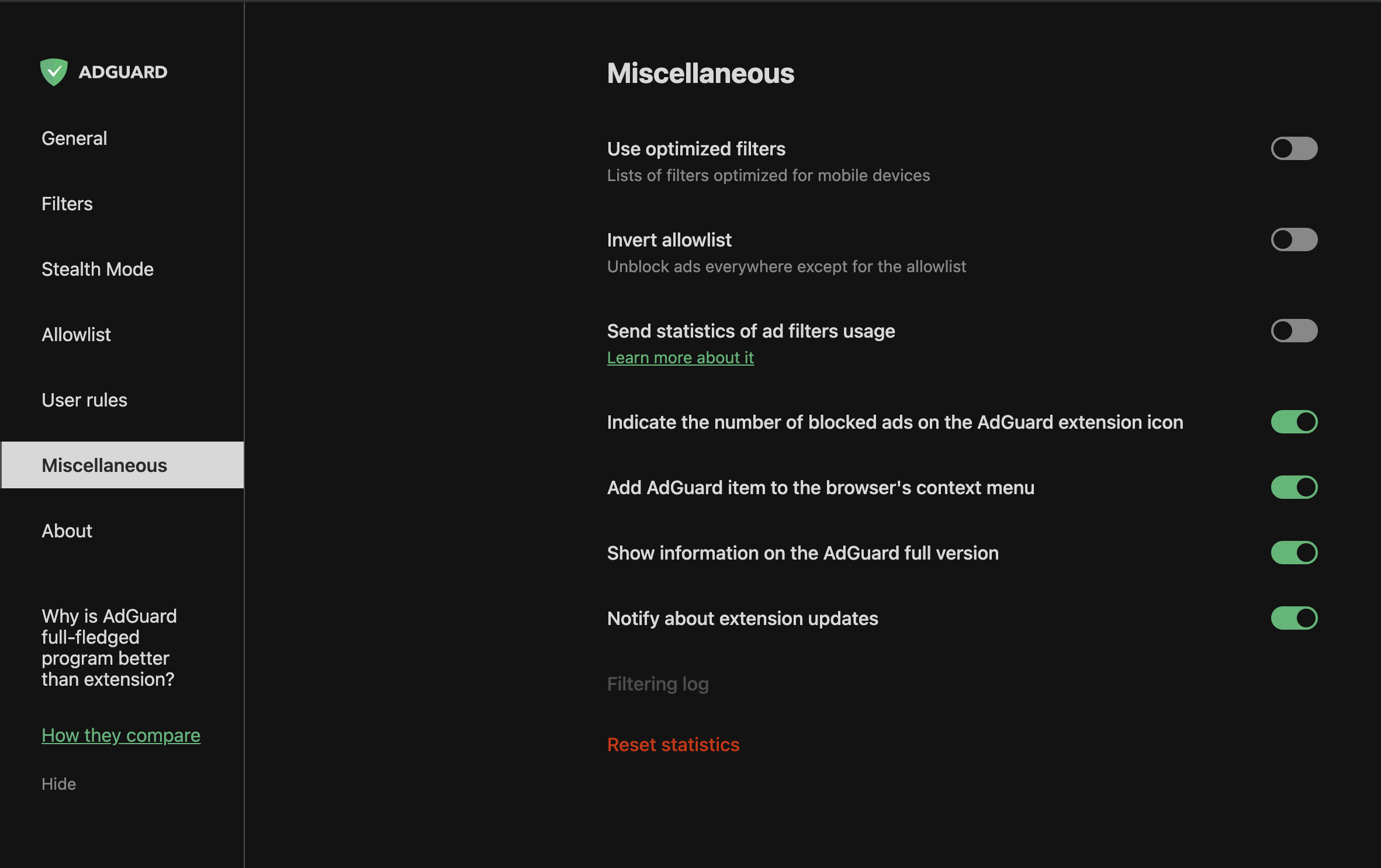Image resolution: width=1381 pixels, height=868 pixels.
Task: Select How they compare link
Action: click(x=120, y=735)
